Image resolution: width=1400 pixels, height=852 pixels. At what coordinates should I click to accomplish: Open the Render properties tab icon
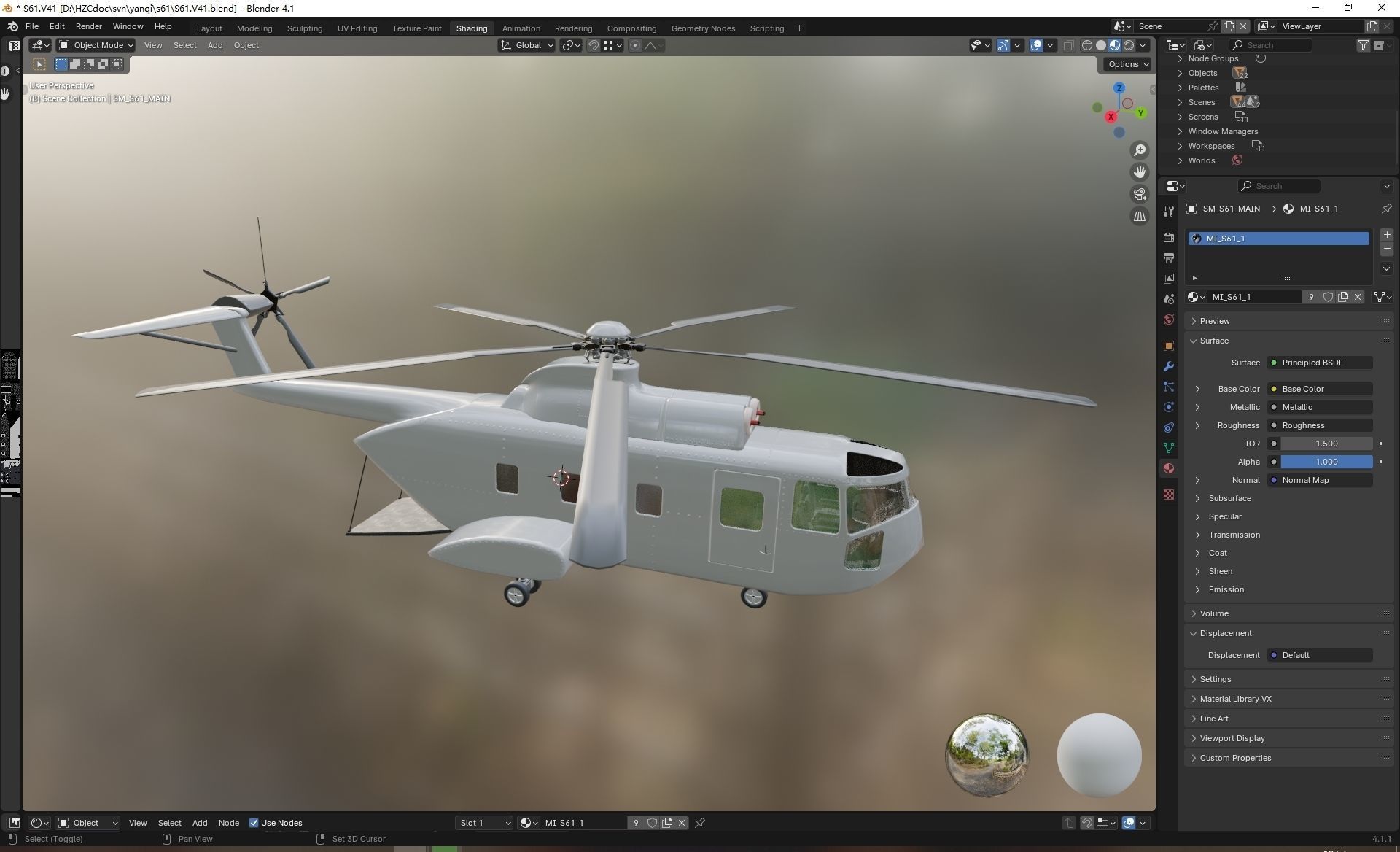coord(1169,238)
